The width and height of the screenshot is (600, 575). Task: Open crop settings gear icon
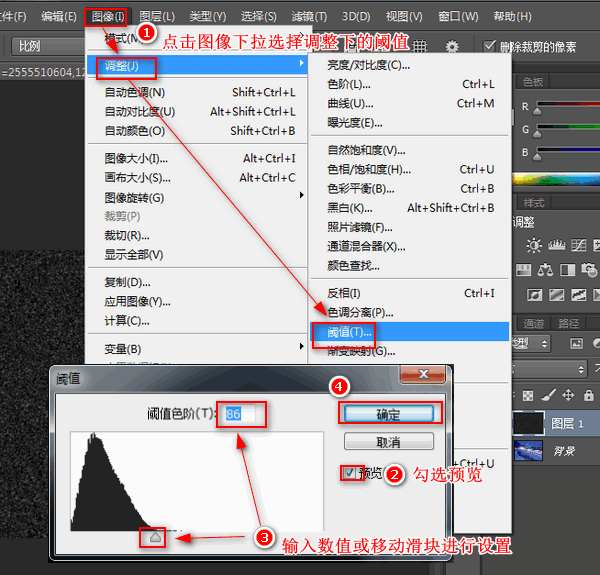click(452, 47)
